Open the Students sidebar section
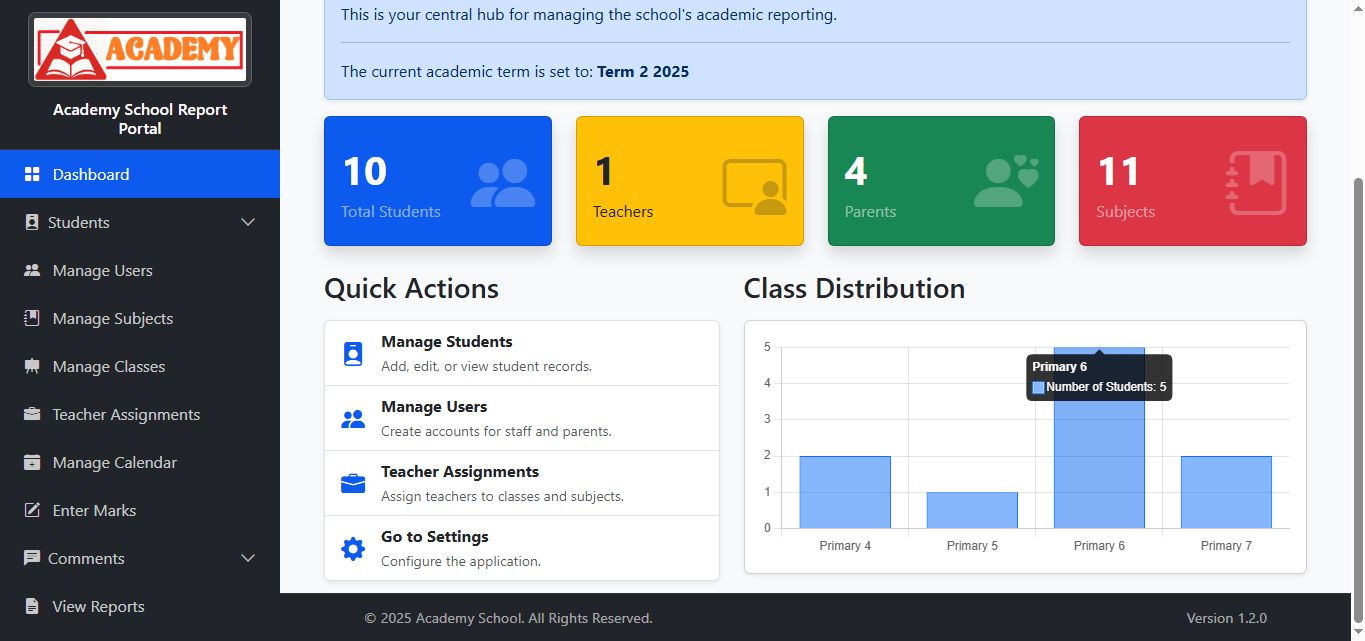 [x=79, y=222]
